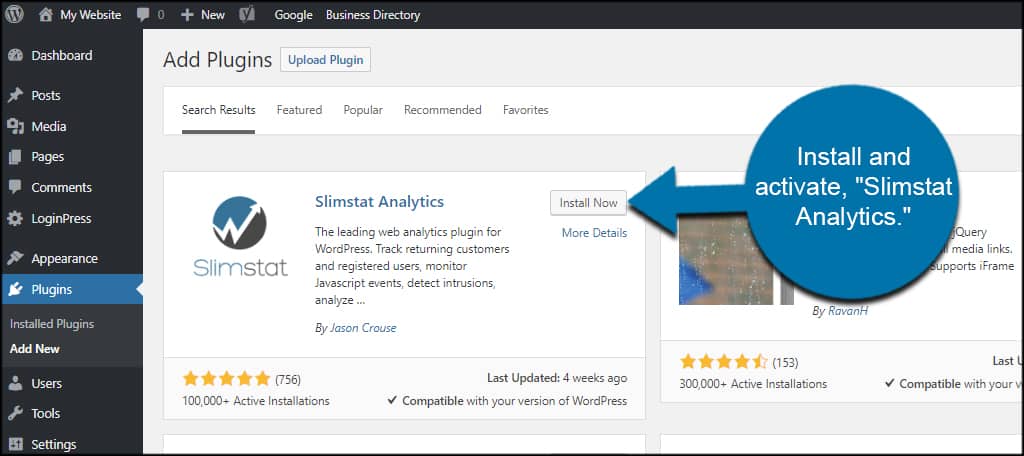Open the Yoast SEO icon in admin bar
This screenshot has height=456, width=1024.
tap(247, 15)
